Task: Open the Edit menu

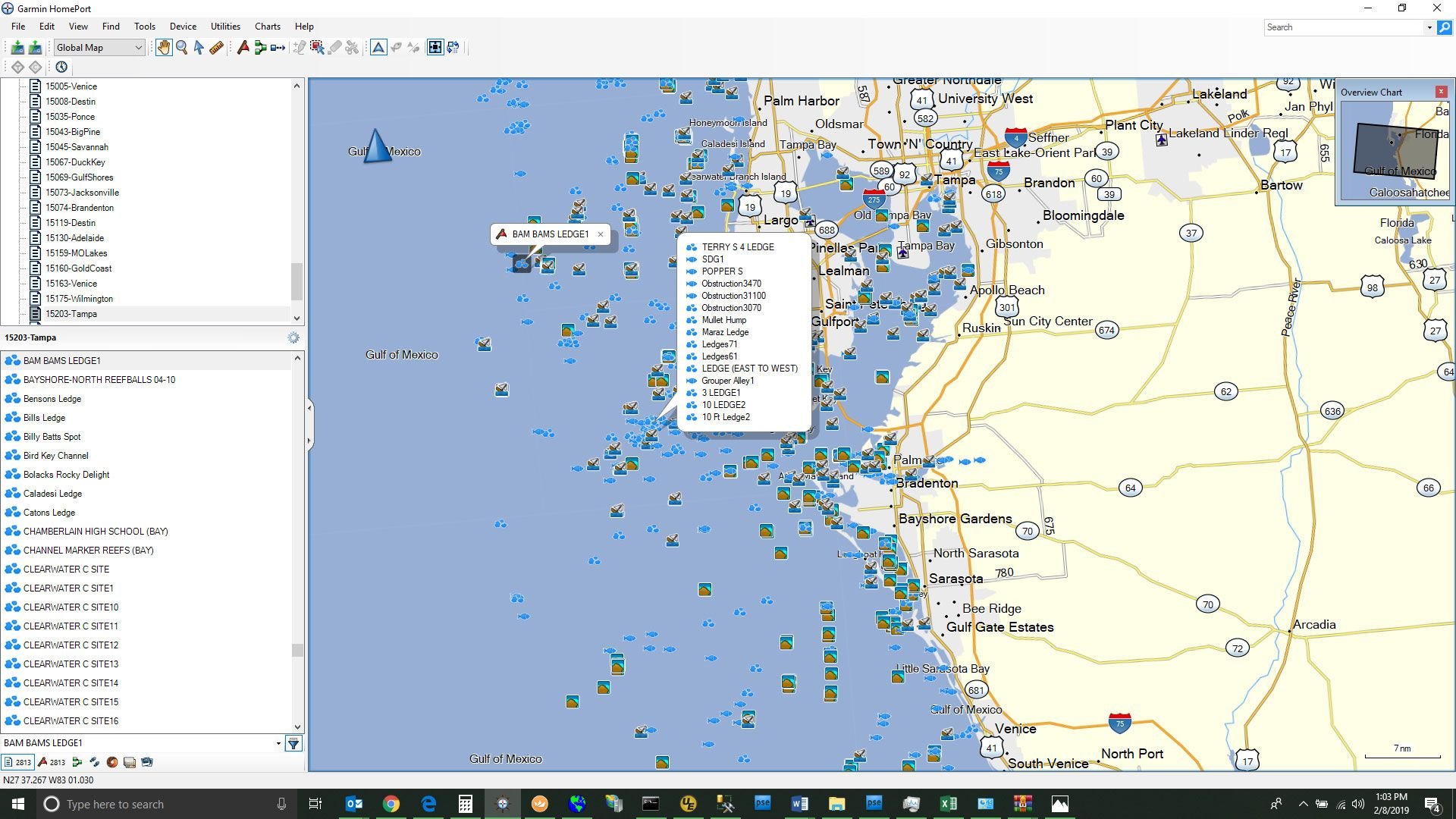Action: 47,27
